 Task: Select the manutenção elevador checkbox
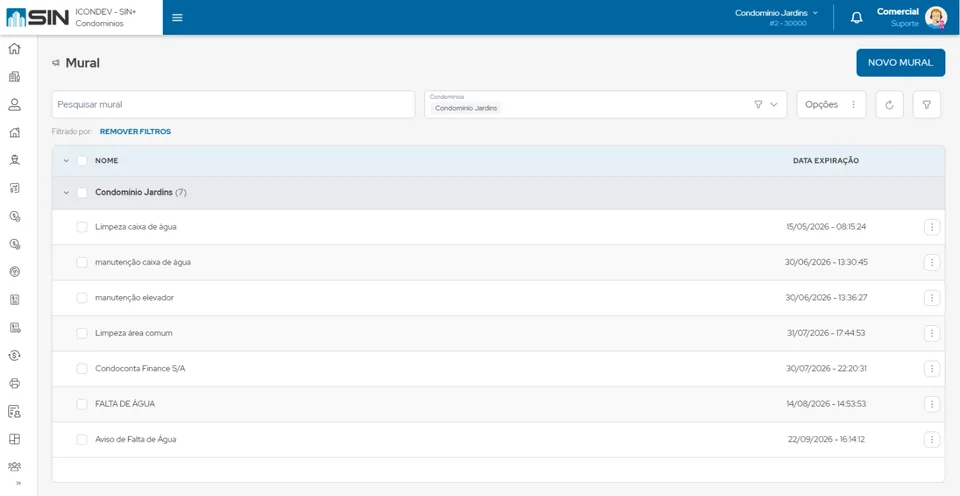(82, 298)
